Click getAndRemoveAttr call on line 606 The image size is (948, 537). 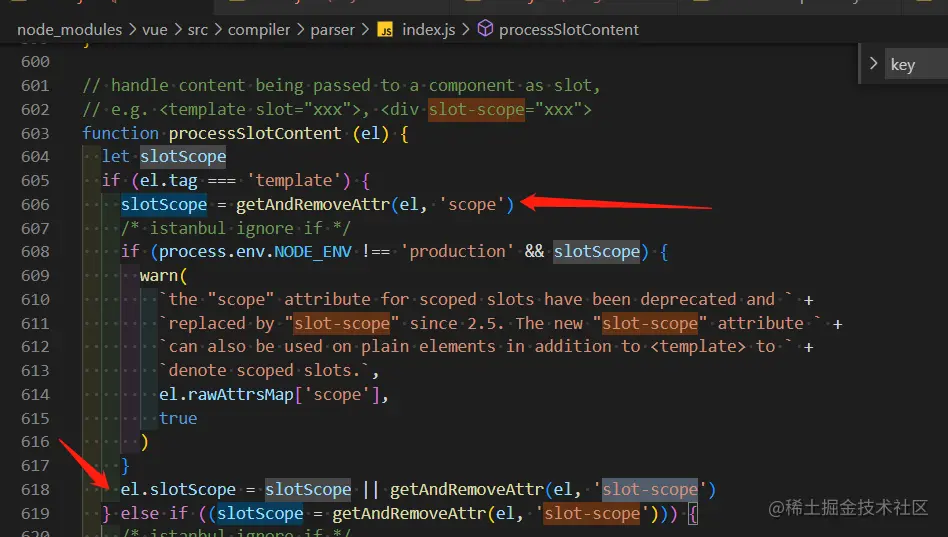(x=313, y=204)
